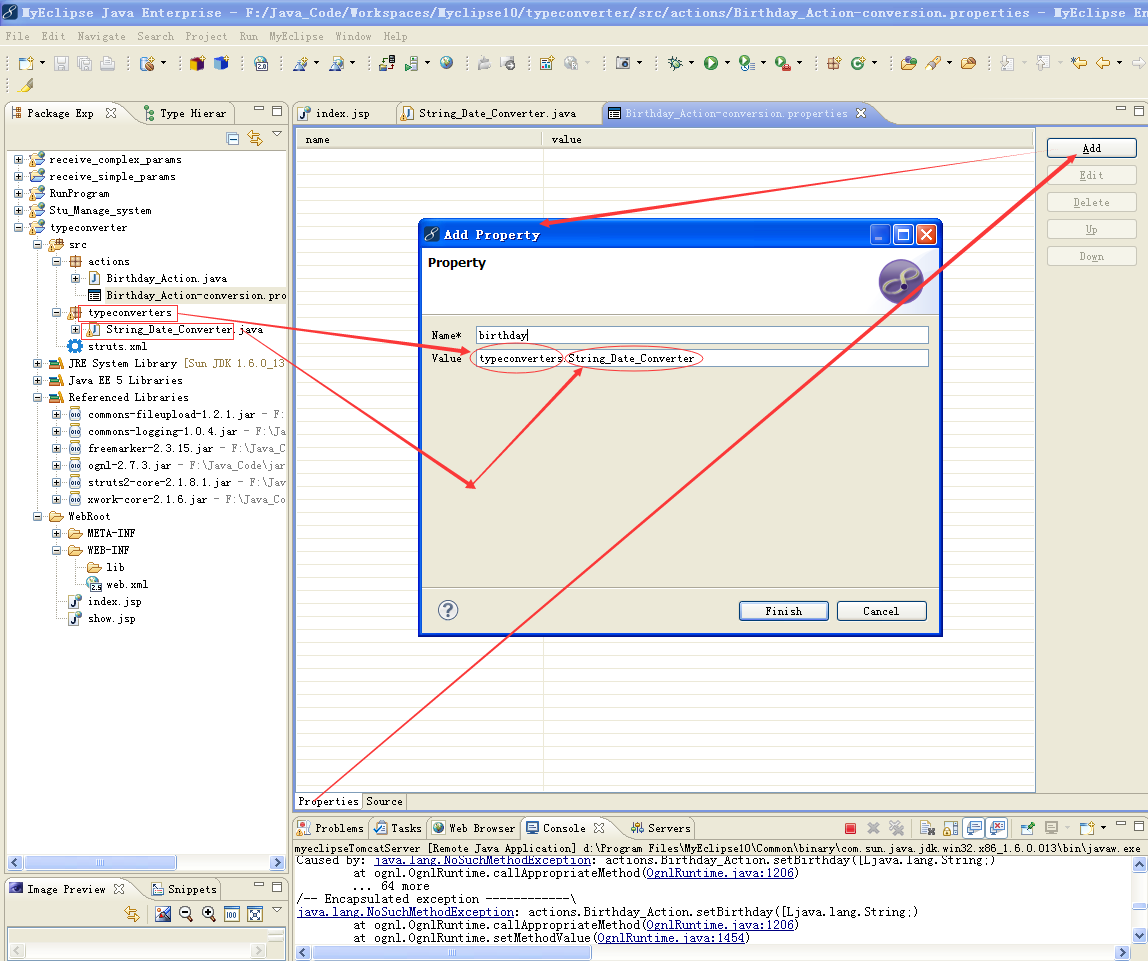This screenshot has height=961, width=1148.
Task: Click the Name field containing birthday
Action: point(701,335)
